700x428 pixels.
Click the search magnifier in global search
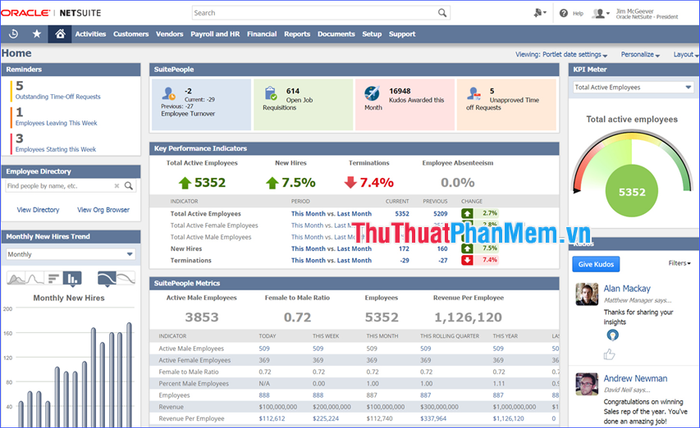(x=442, y=13)
